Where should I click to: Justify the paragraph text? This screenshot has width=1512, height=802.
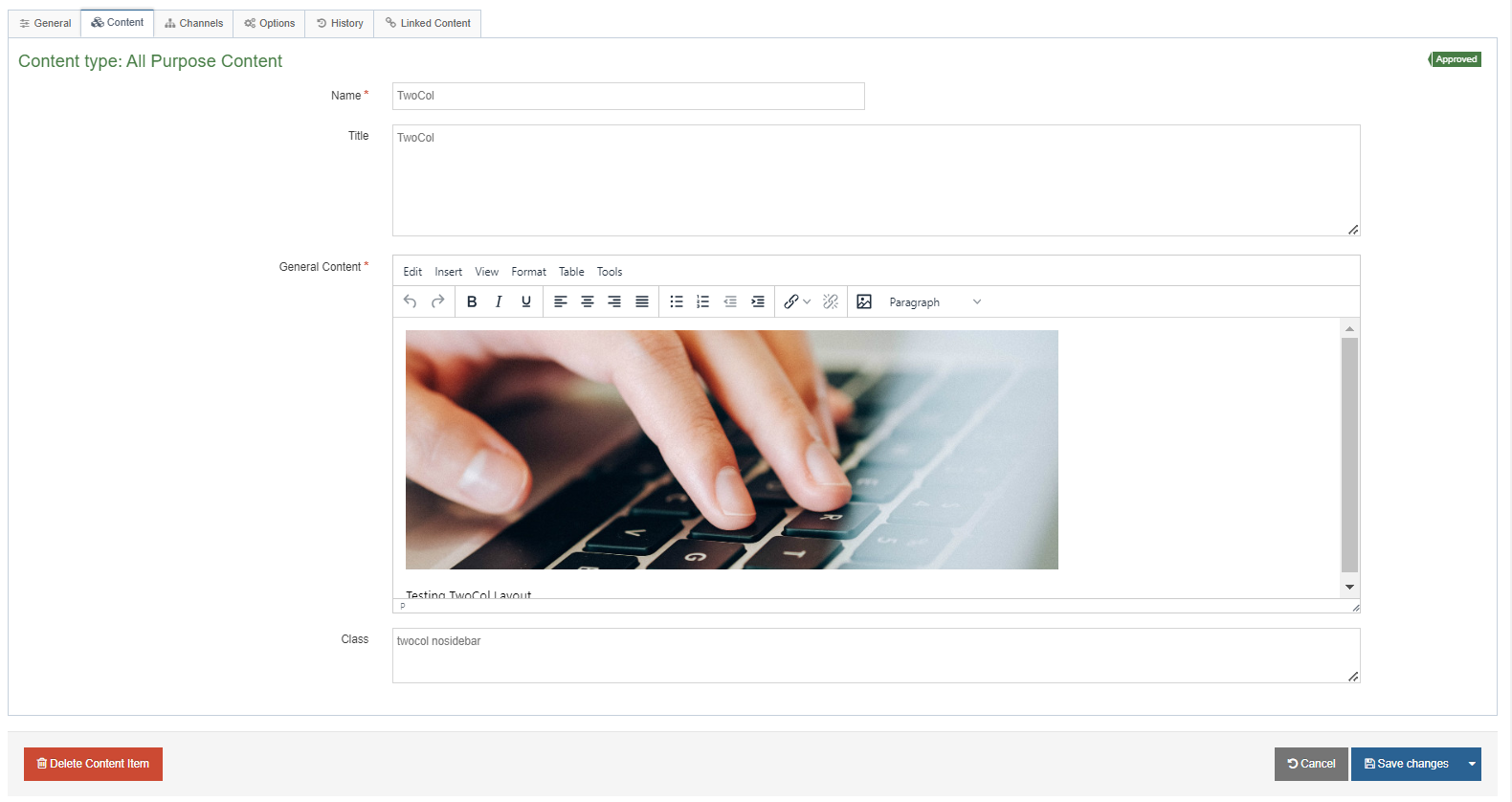click(642, 301)
